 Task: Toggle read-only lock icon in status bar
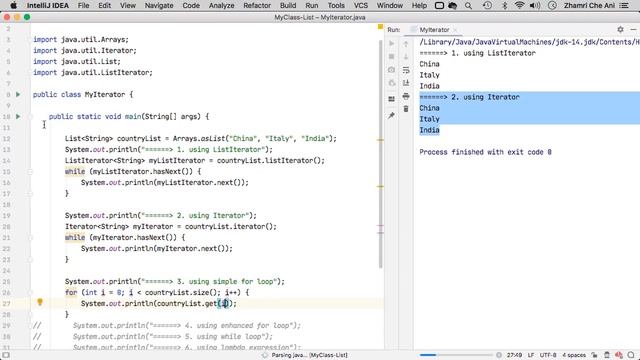point(595,355)
